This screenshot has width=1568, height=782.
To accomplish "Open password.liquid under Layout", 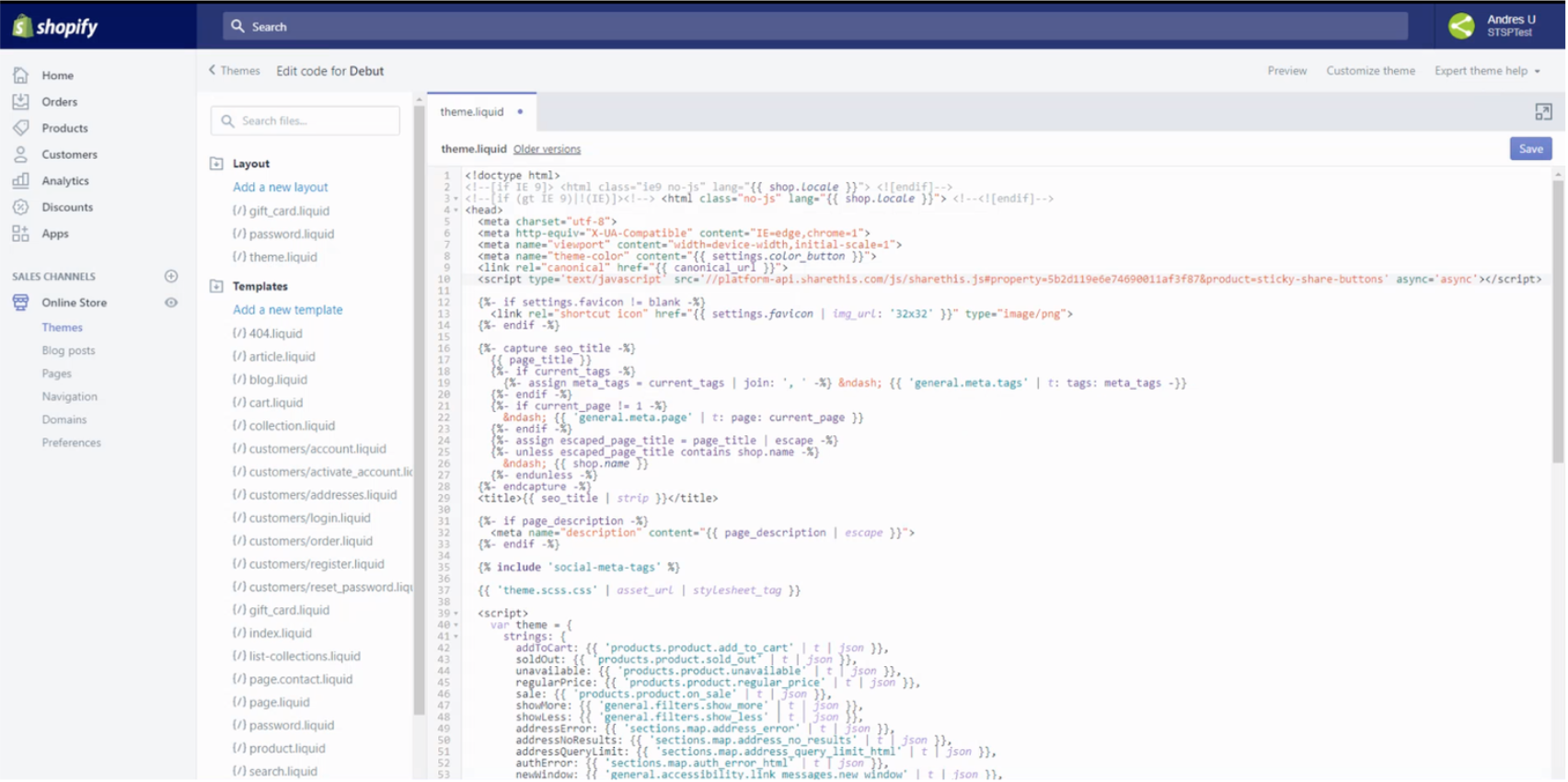I will 283,234.
